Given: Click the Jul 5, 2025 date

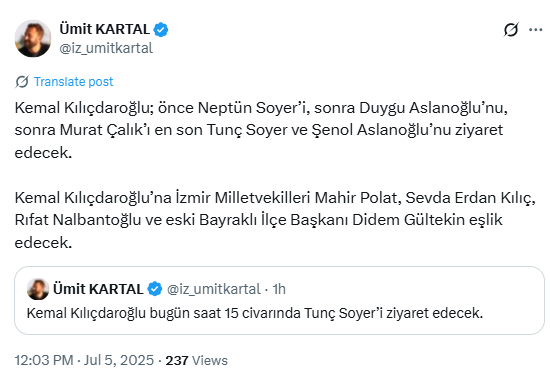Looking at the screenshot, I should 119,360.
